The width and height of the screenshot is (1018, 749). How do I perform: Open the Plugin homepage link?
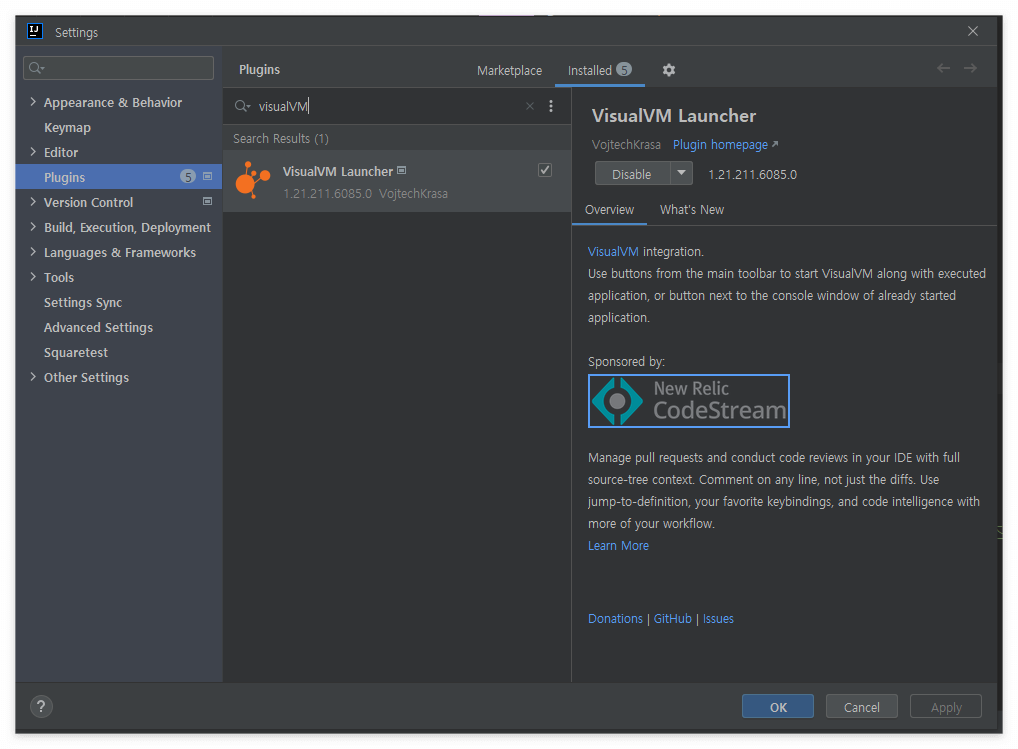(725, 144)
